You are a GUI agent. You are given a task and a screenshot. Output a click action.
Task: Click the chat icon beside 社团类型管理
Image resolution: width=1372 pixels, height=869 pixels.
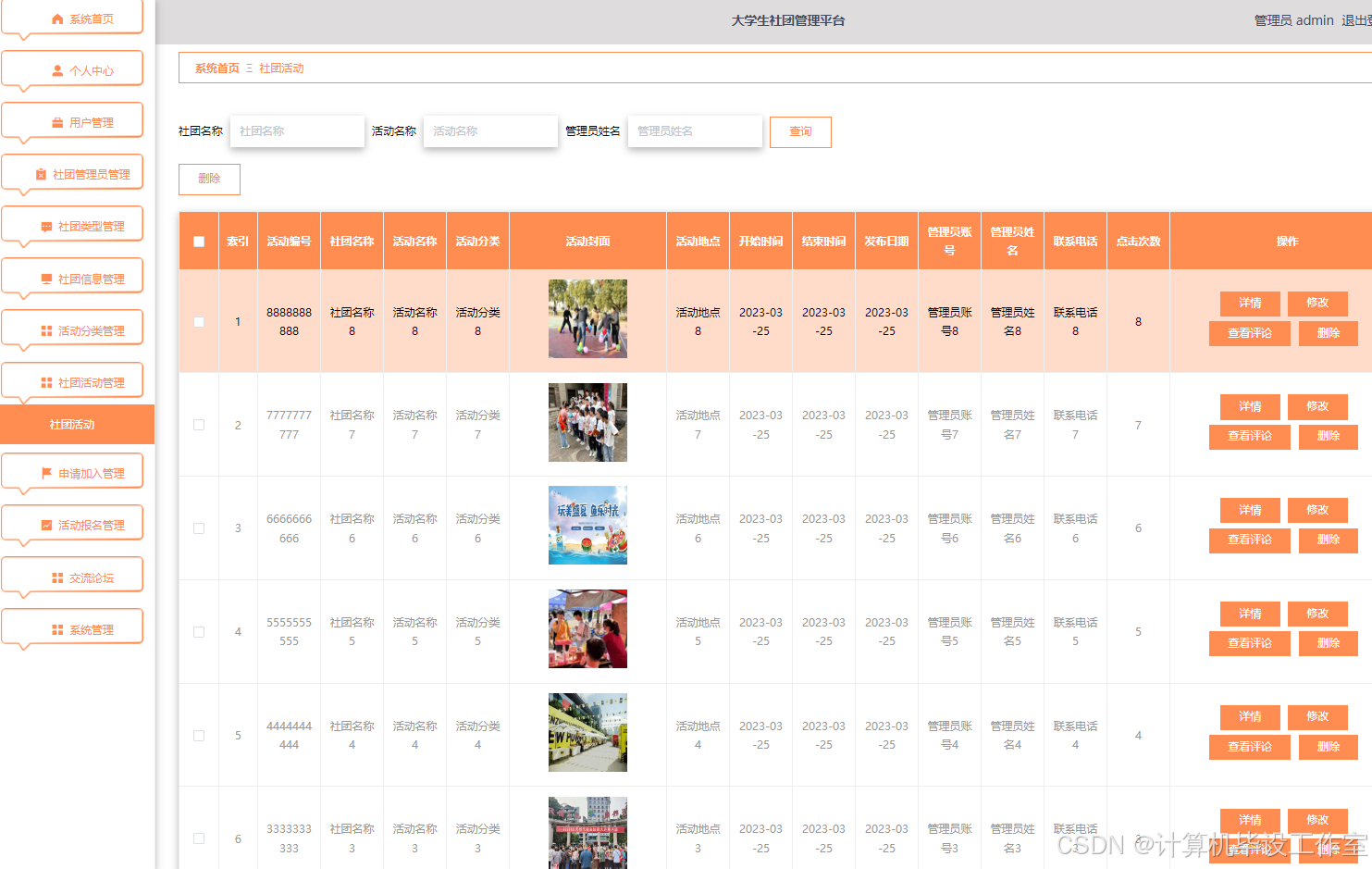click(46, 227)
